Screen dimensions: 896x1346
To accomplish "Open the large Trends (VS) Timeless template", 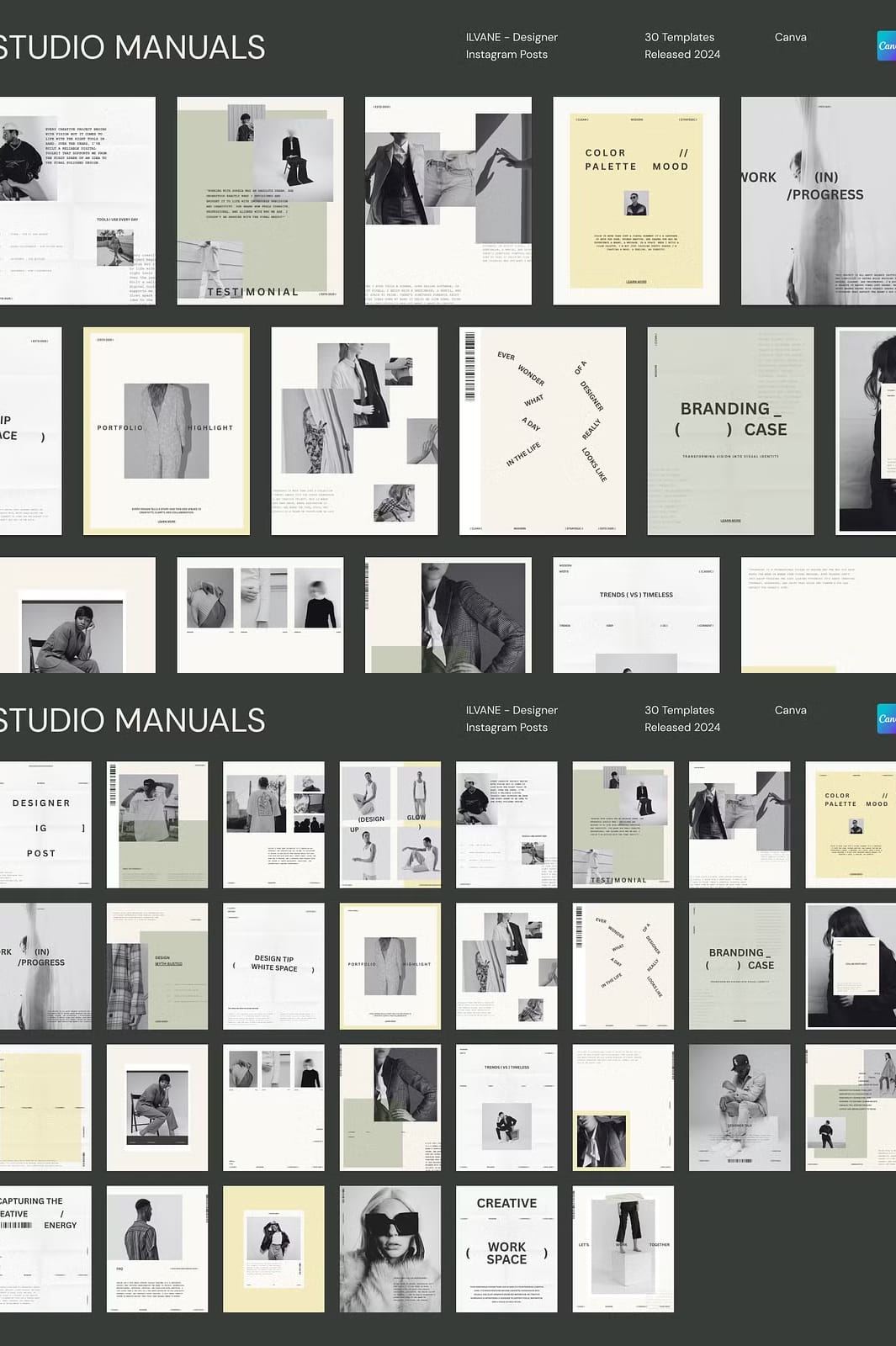I will (x=636, y=614).
